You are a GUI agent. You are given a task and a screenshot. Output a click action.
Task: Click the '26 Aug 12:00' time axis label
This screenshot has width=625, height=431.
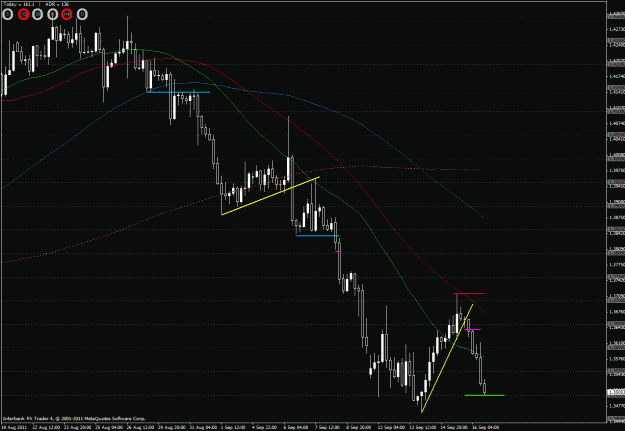[141, 427]
